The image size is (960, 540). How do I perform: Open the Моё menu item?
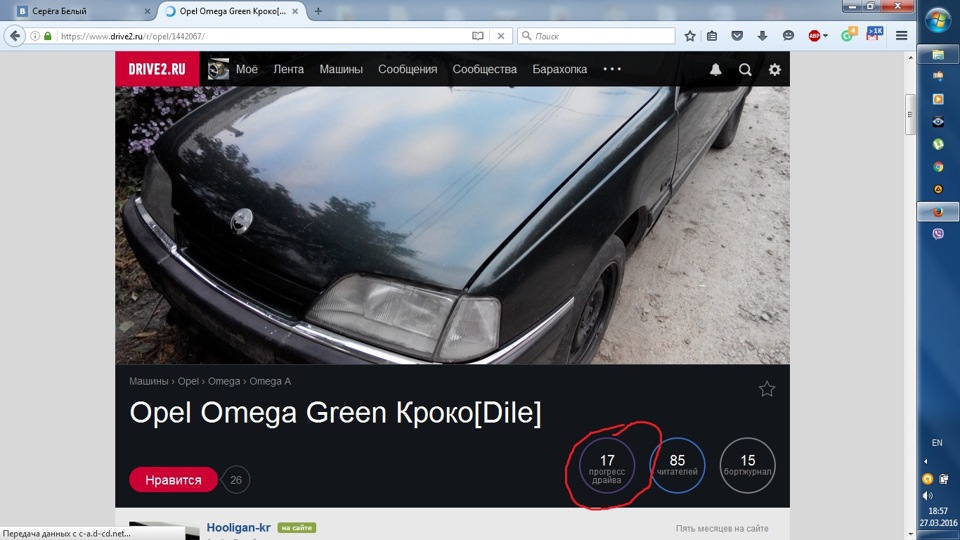pos(247,69)
